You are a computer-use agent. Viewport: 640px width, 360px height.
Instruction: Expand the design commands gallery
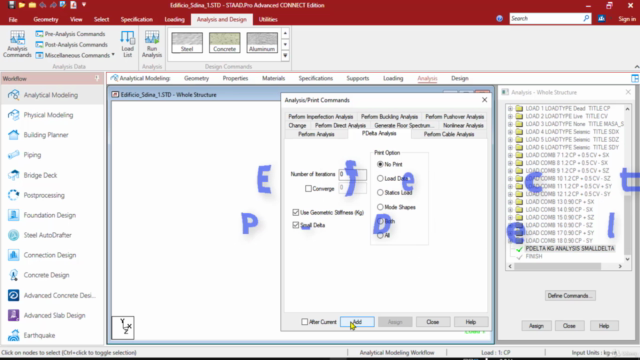[x=285, y=56]
